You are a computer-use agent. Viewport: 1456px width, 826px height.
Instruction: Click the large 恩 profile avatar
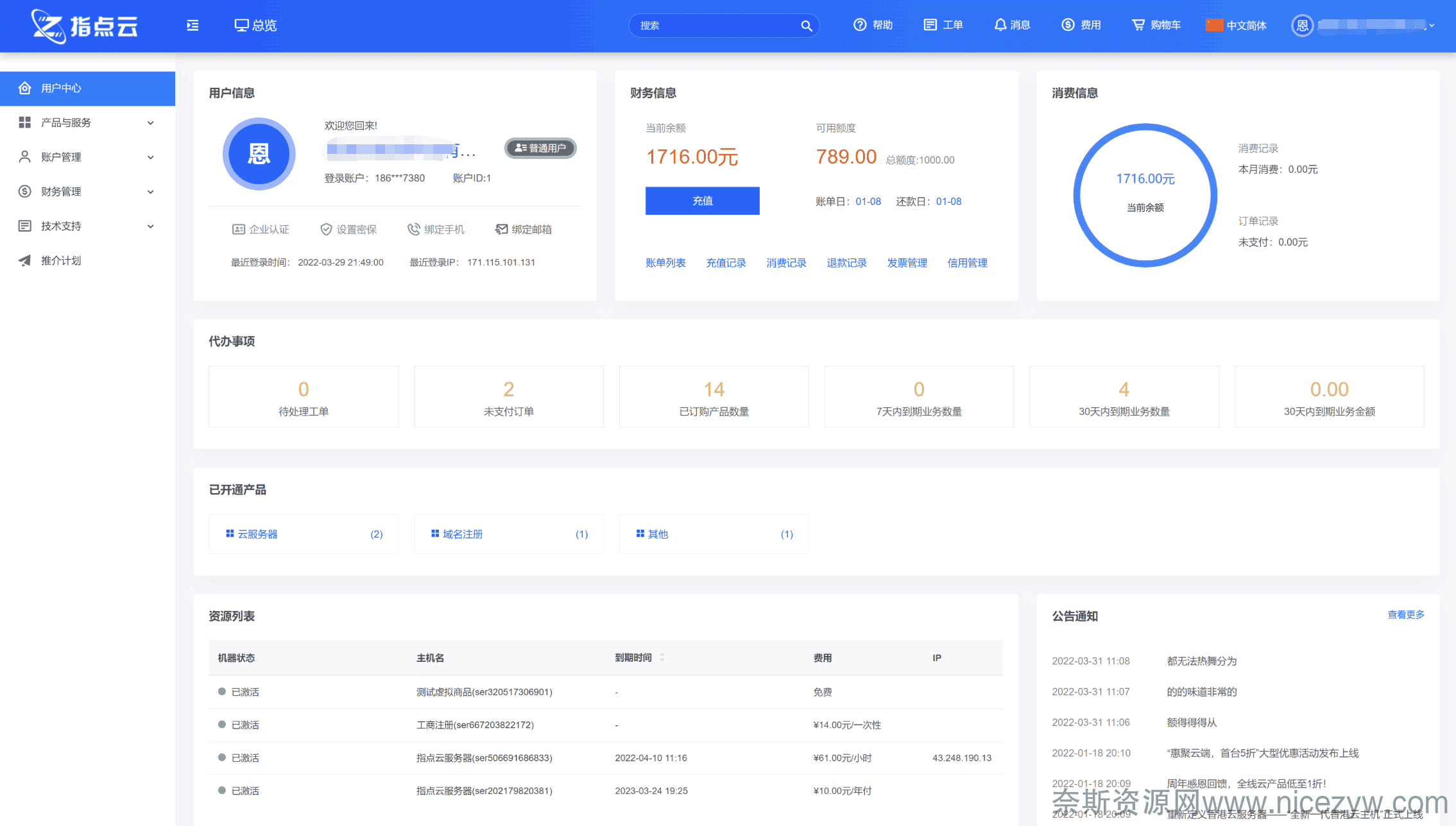[259, 154]
